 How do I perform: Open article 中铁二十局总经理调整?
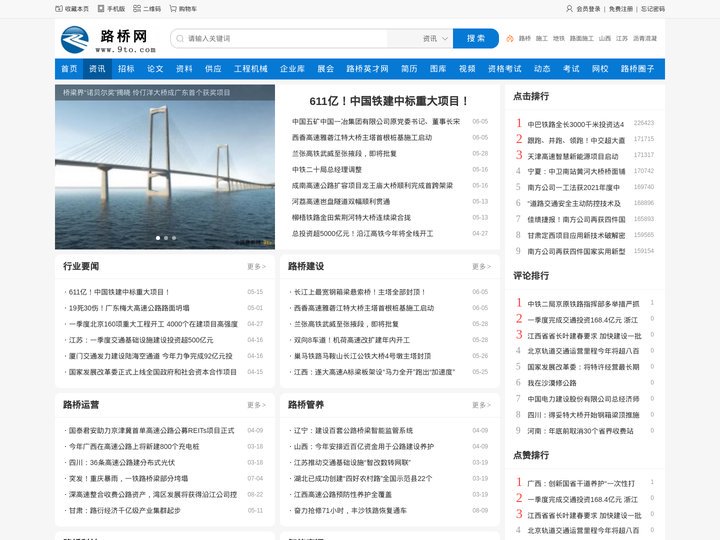[x=327, y=169]
